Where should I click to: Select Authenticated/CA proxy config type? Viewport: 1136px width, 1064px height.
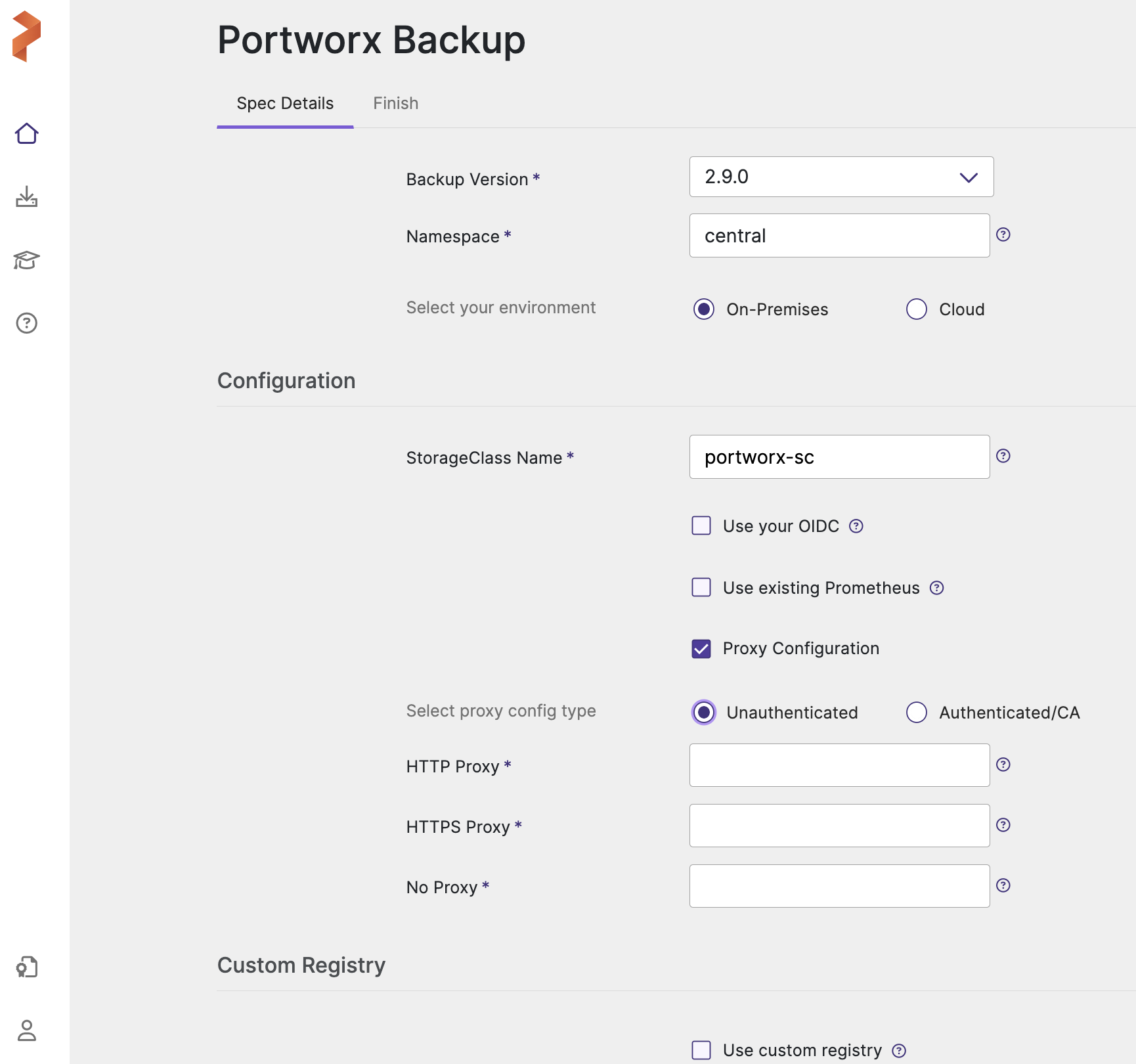(917, 713)
